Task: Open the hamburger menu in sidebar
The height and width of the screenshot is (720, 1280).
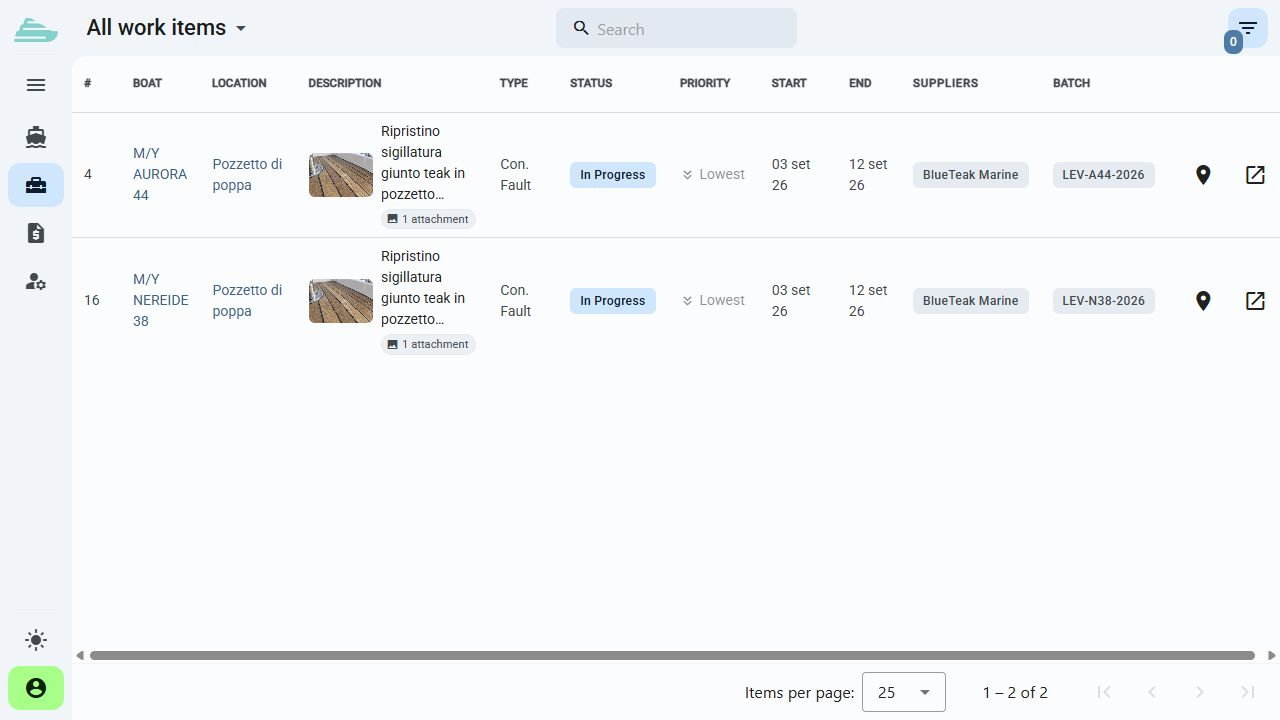Action: click(36, 85)
